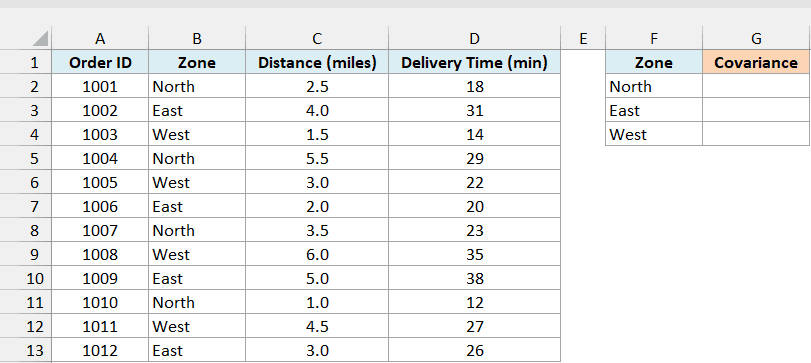Screen dimensions: 811x363
Task: Select cell with Order ID 1006
Action: (x=100, y=206)
